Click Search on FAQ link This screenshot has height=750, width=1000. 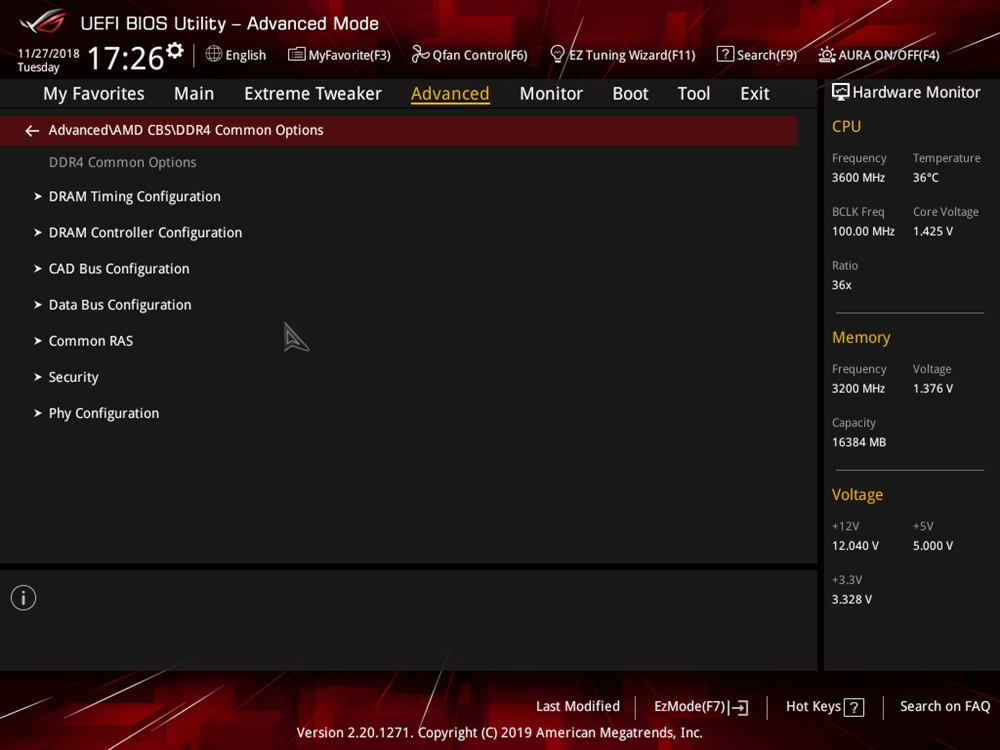[945, 707]
